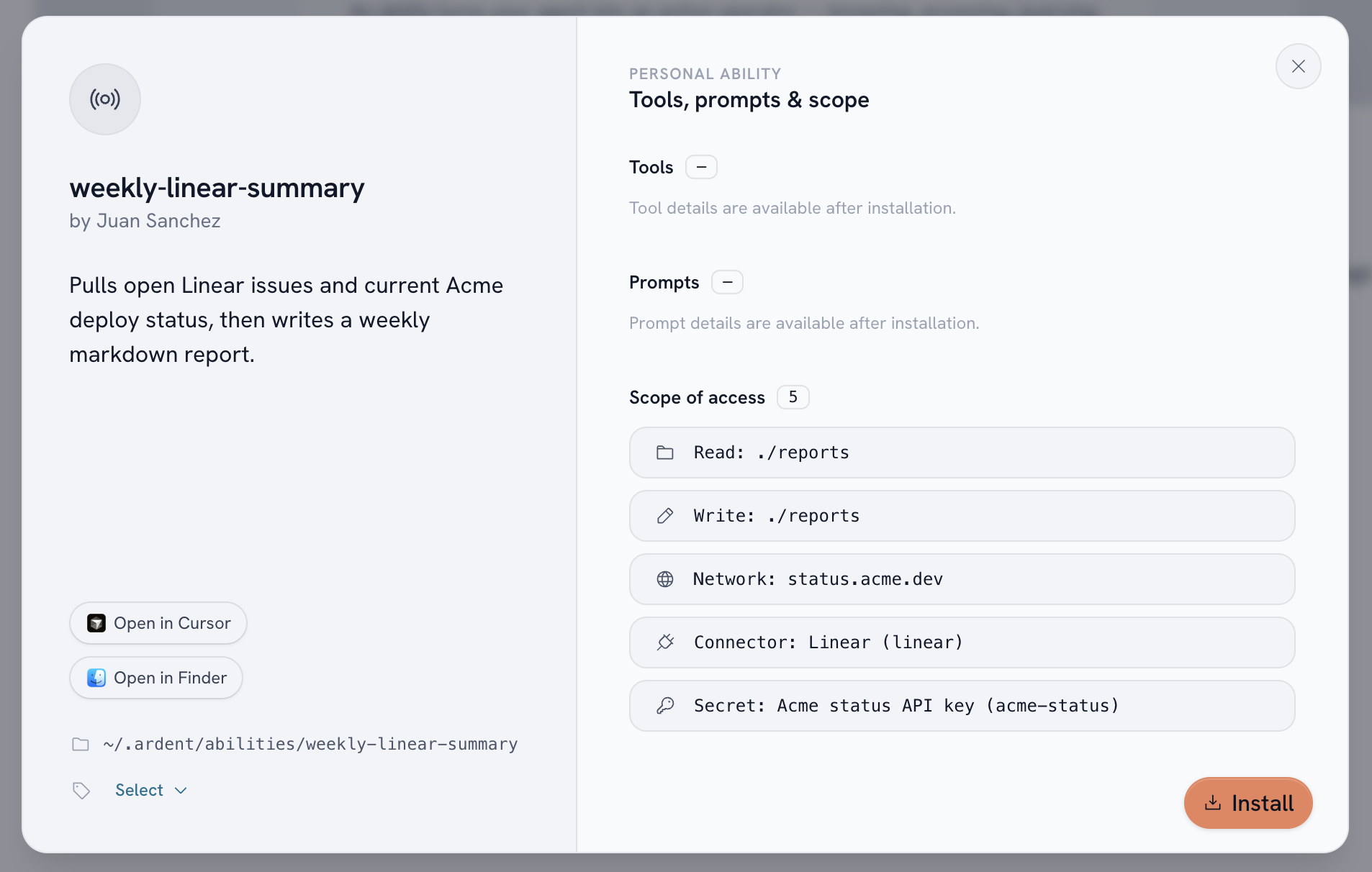Click the ability description paragraph

pos(286,319)
